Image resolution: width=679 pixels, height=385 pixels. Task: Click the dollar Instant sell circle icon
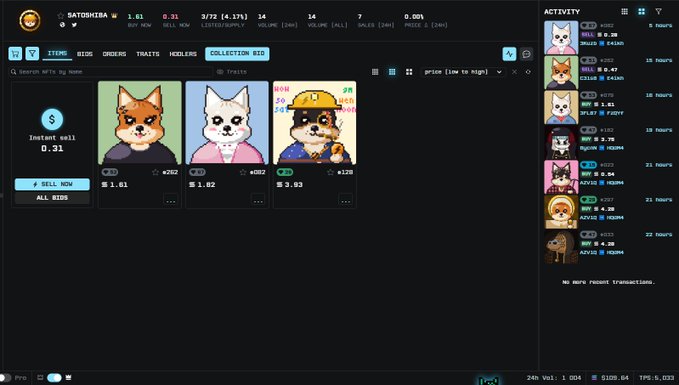click(52, 119)
